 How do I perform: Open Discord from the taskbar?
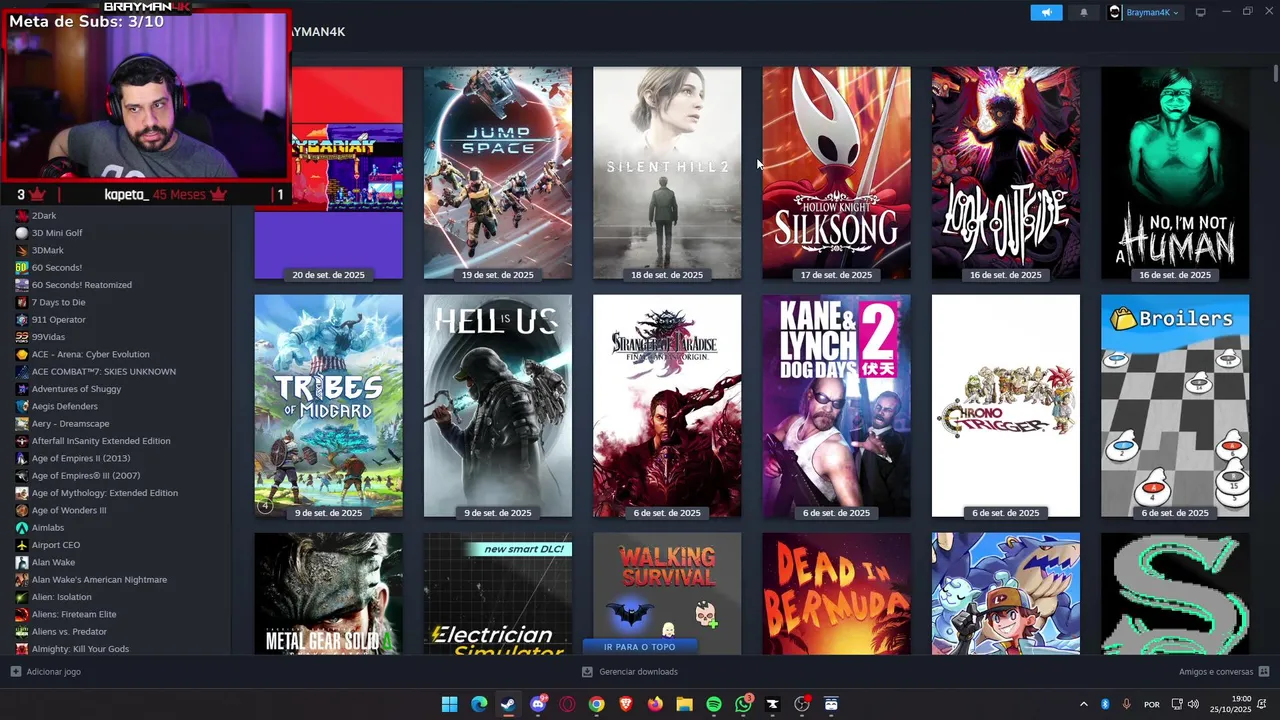coord(538,704)
